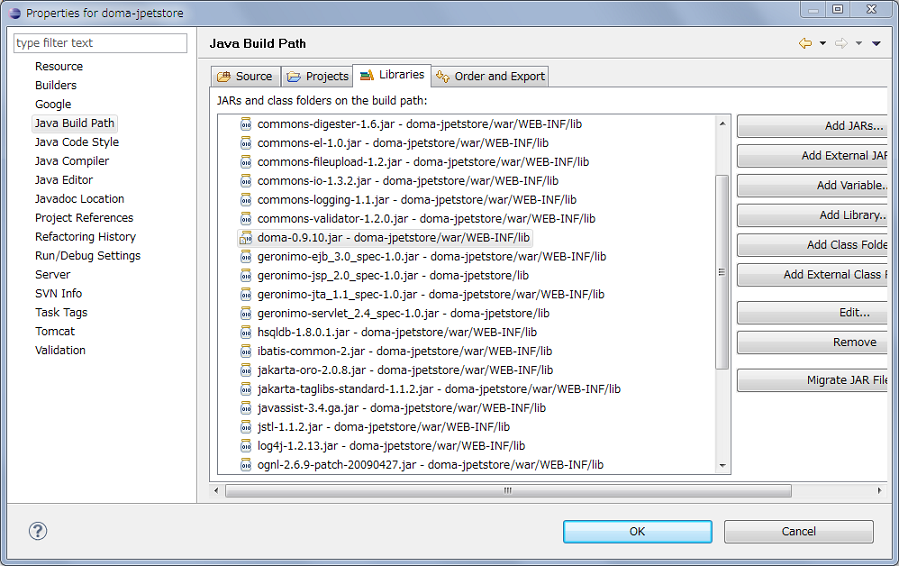Click the Remove button
The width and height of the screenshot is (899, 566).
pyautogui.click(x=812, y=342)
